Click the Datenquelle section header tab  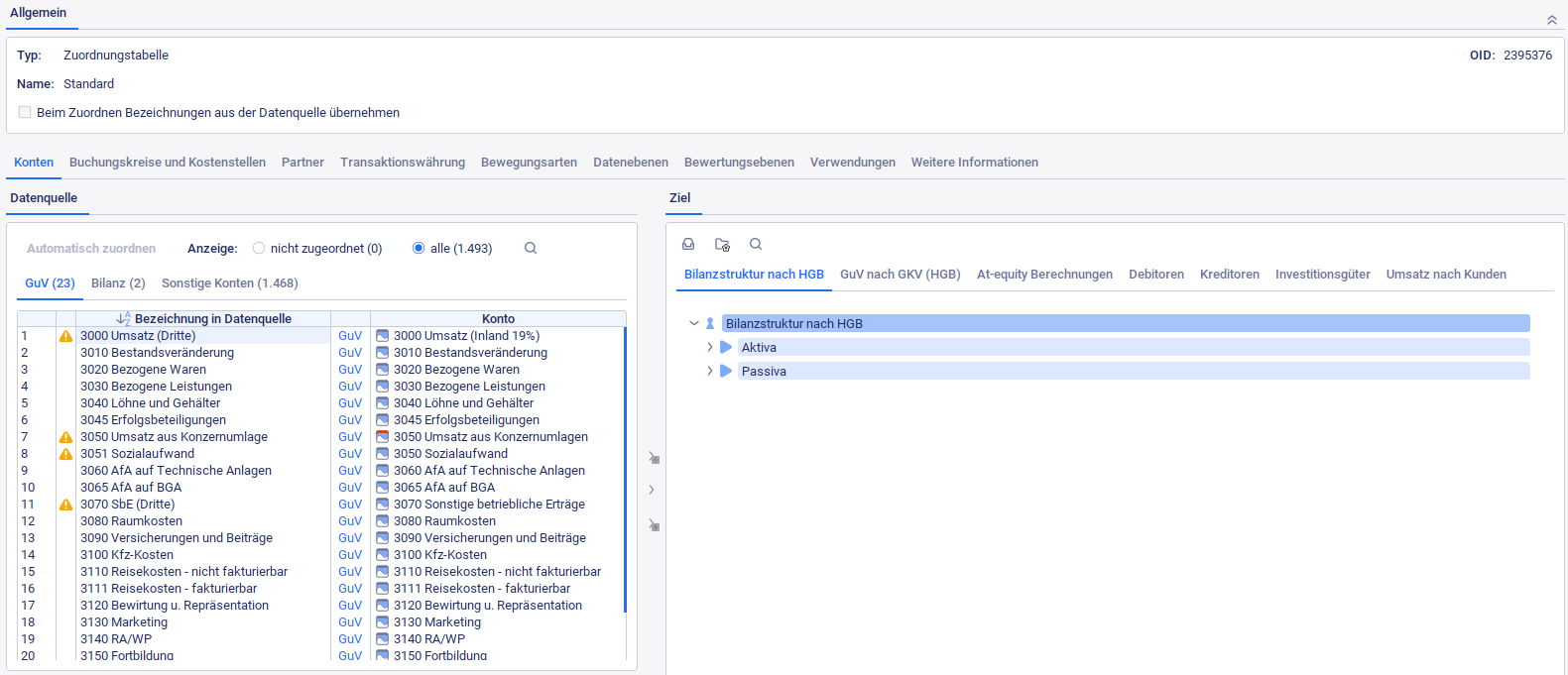point(44,197)
